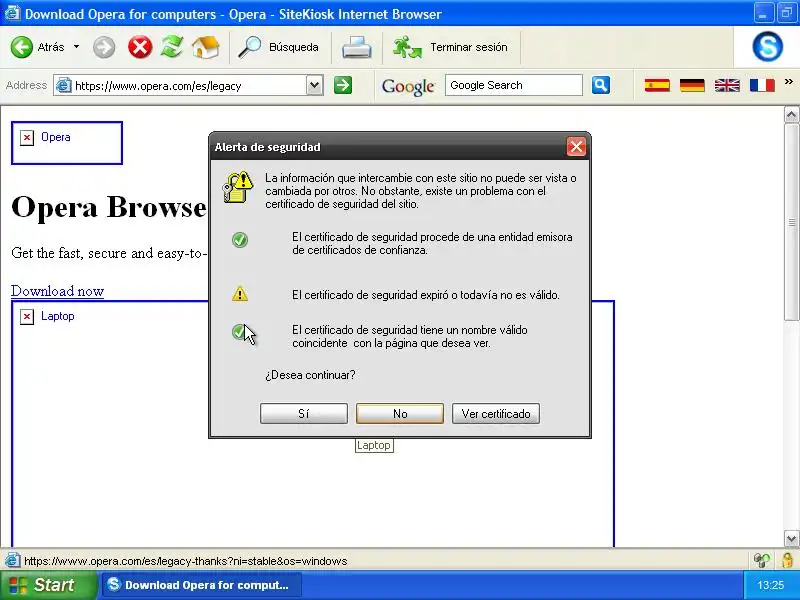Click the Google logo
800x600 pixels.
pyautogui.click(x=408, y=86)
